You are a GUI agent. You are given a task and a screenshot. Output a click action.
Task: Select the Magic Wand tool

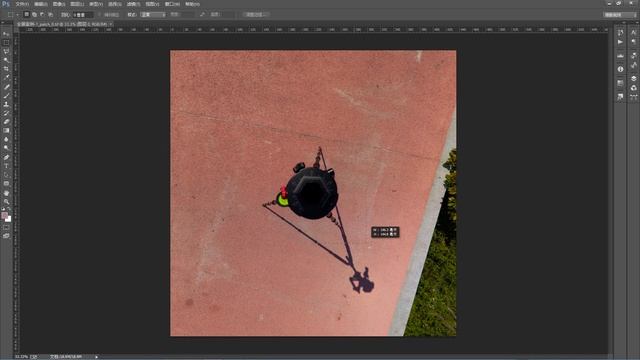[x=6, y=60]
